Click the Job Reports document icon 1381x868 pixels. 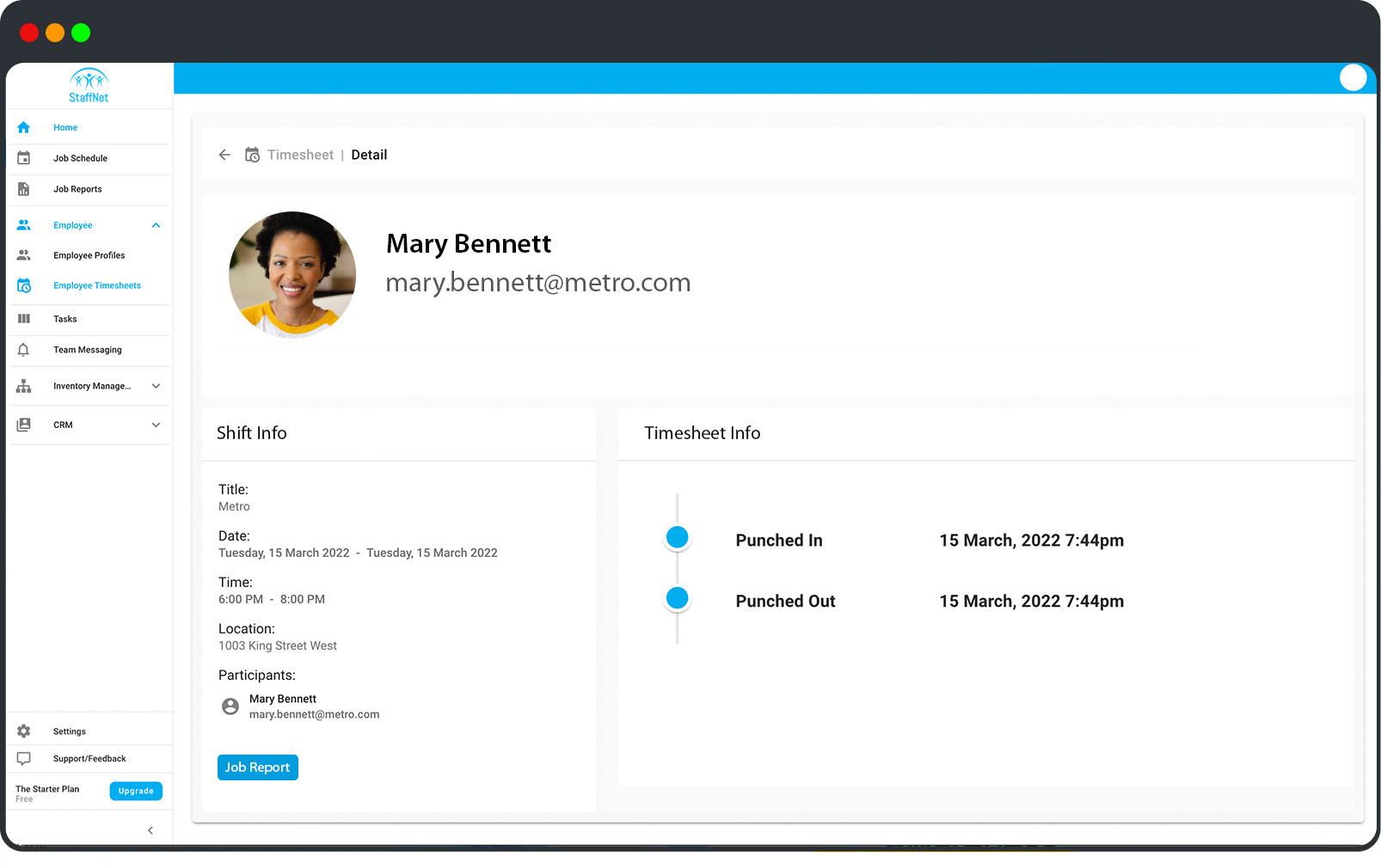23,189
